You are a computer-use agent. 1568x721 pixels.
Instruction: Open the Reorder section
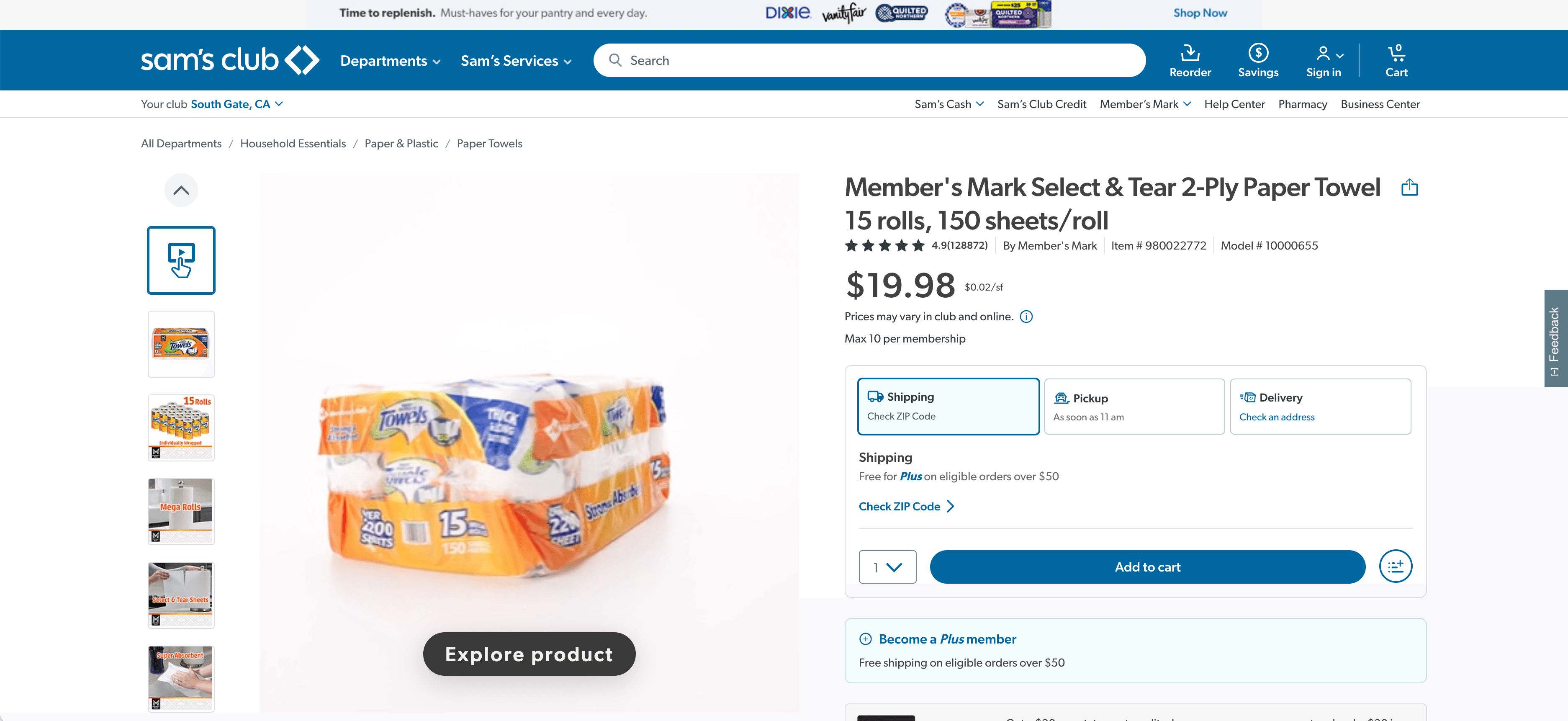click(1190, 60)
